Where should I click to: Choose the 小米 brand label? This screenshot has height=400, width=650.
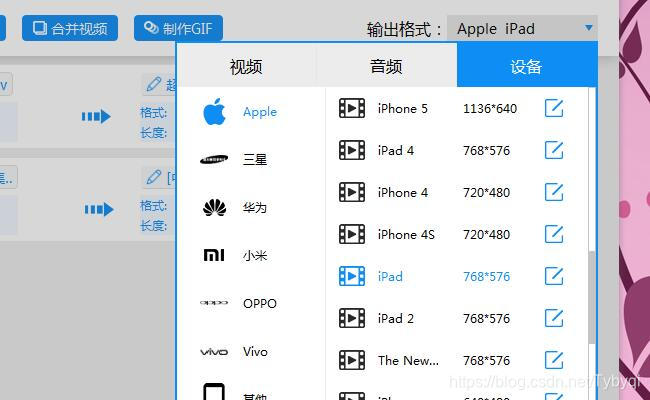255,255
